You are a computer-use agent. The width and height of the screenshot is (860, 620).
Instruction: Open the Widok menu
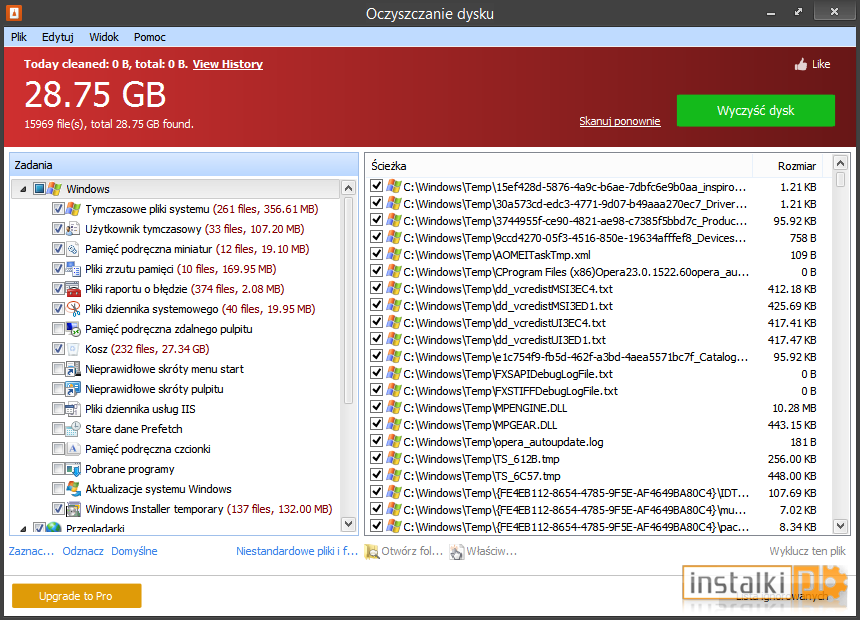104,37
